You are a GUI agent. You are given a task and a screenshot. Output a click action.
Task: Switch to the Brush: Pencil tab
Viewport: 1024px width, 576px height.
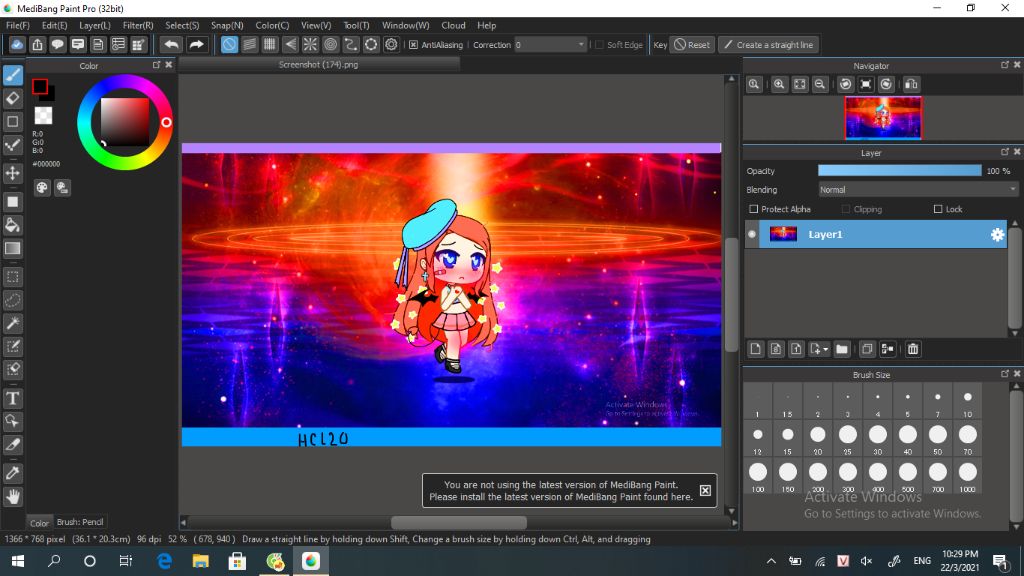80,522
